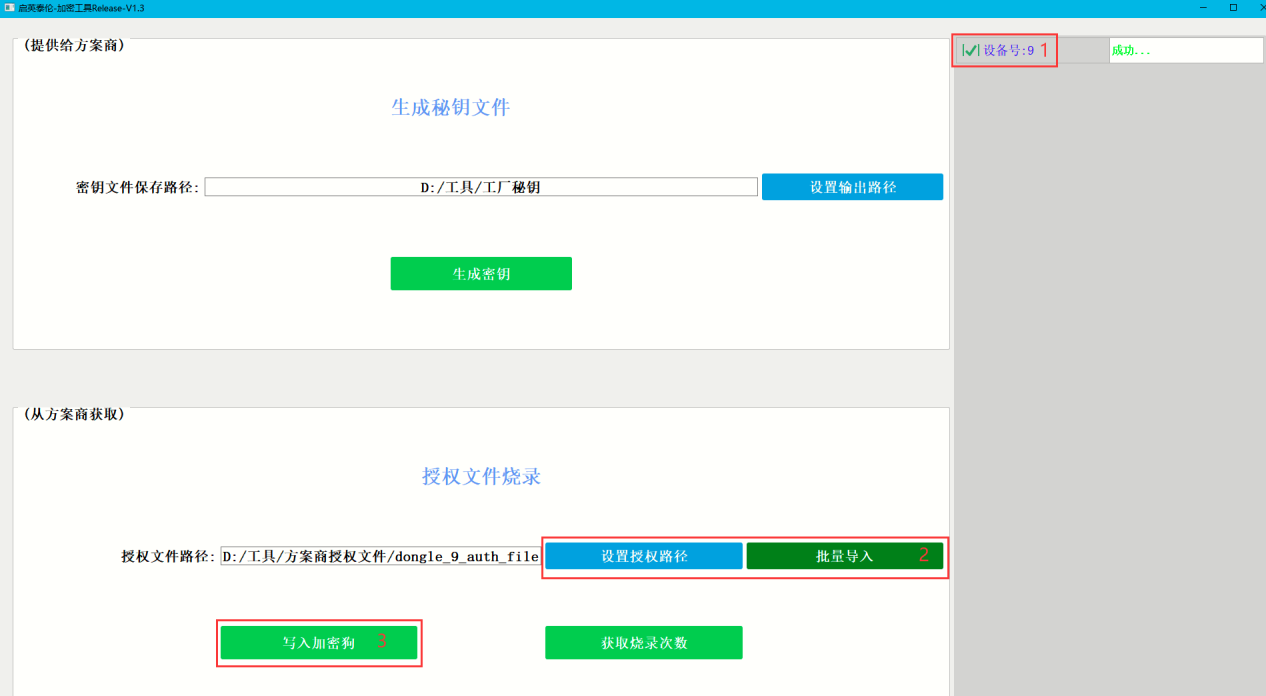Toggle the 设备号:9 device checkbox
The height and width of the screenshot is (696, 1266).
971,50
